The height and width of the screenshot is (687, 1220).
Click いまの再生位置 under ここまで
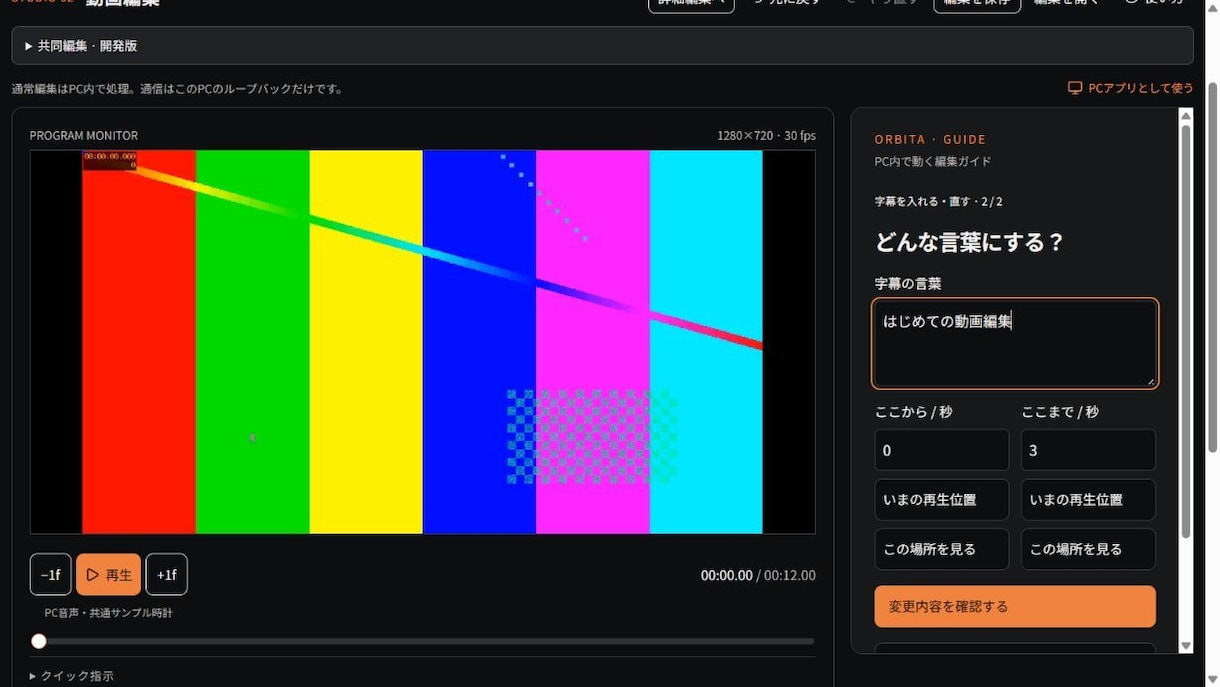click(x=1088, y=500)
